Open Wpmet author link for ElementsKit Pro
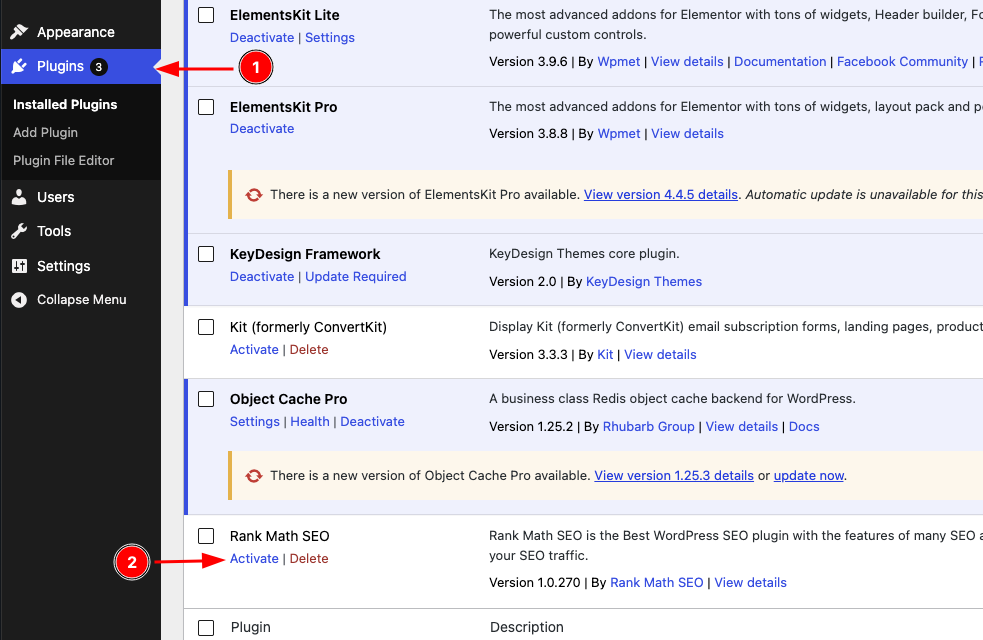Viewport: 983px width, 640px height. (619, 134)
